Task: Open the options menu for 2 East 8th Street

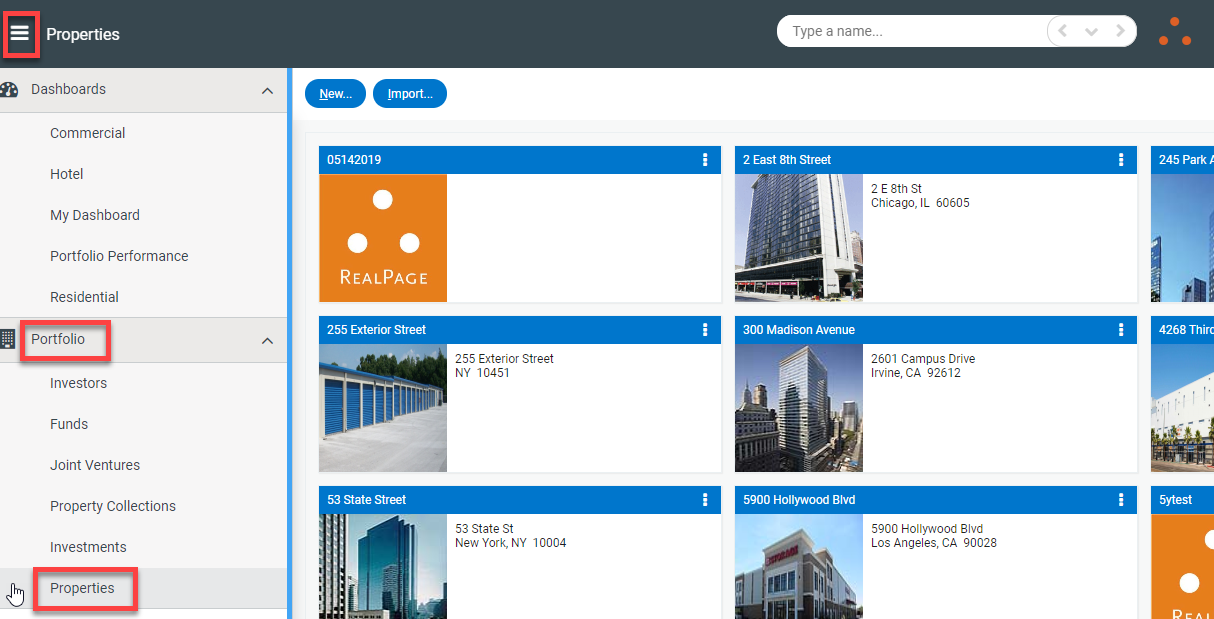Action: click(x=1121, y=160)
